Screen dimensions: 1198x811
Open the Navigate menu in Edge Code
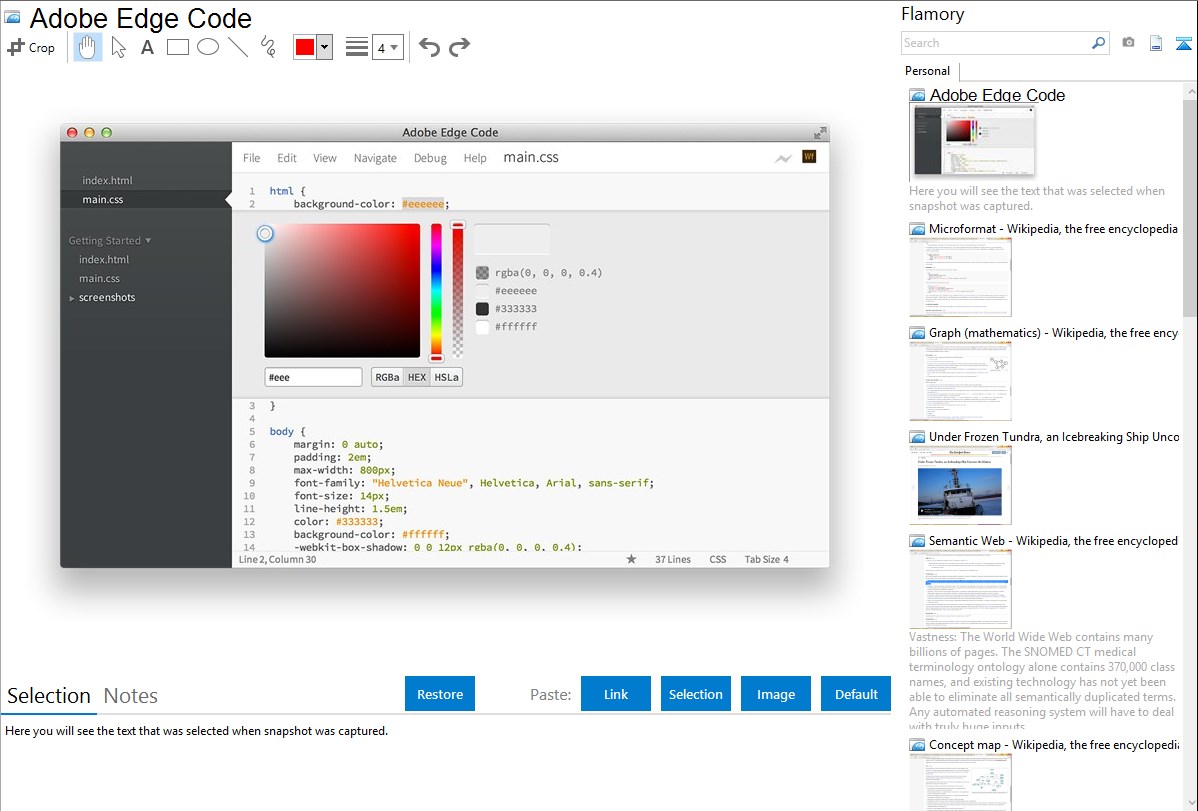tap(375, 158)
